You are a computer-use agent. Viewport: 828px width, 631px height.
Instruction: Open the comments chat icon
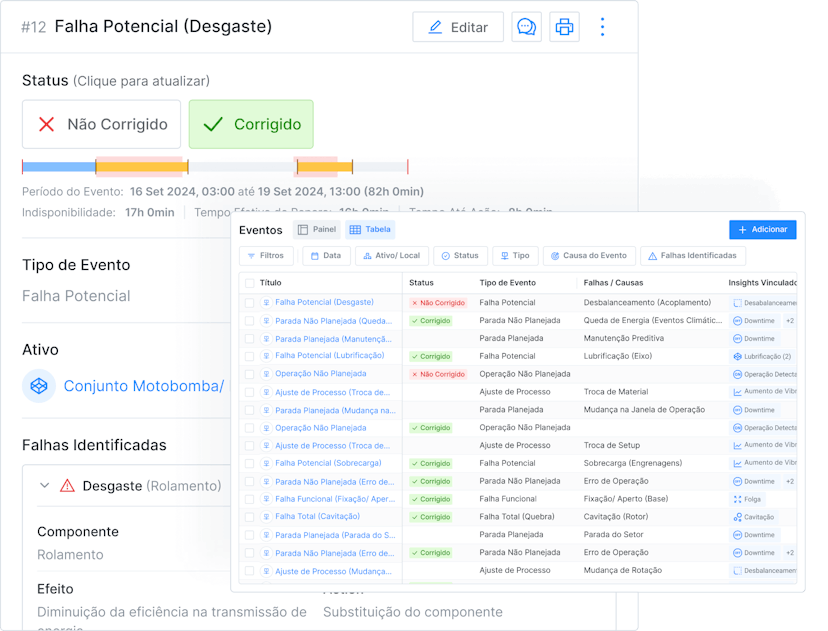tap(527, 27)
